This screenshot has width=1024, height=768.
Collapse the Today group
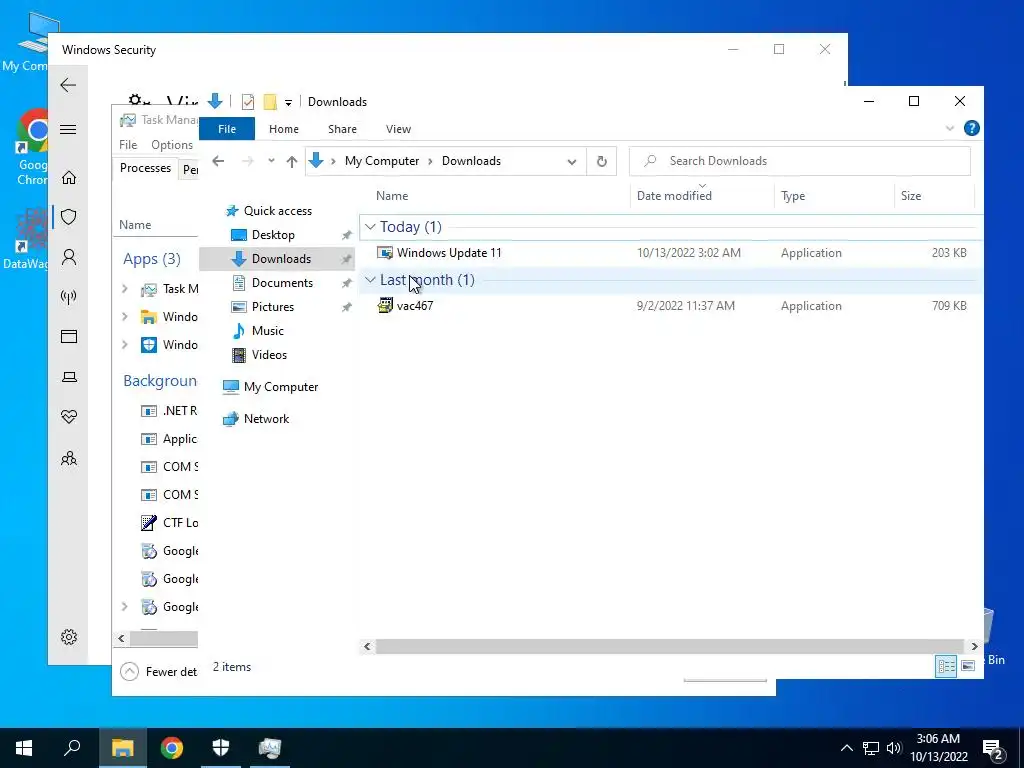pos(370,227)
